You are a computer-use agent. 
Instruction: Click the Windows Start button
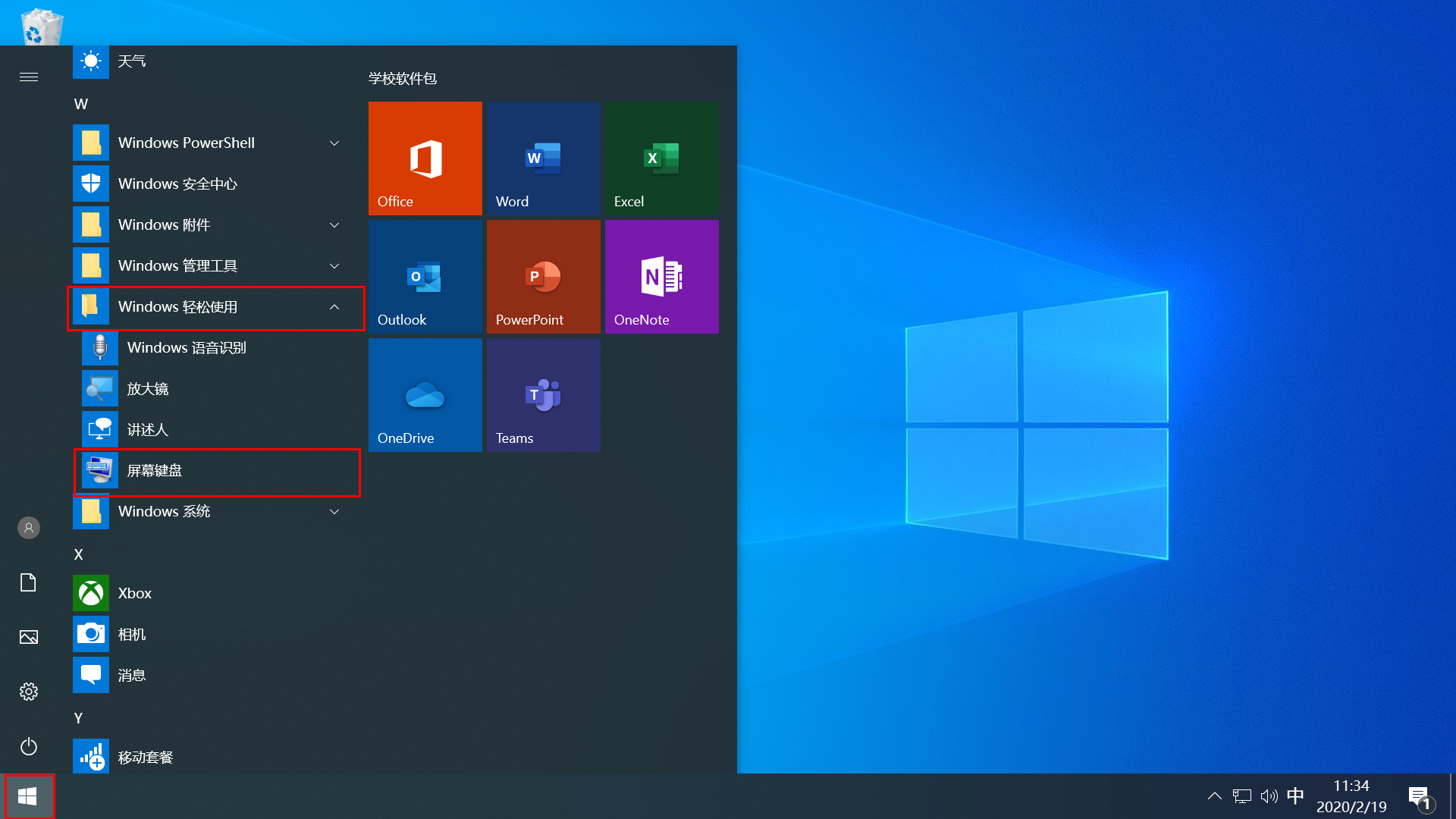coord(28,796)
